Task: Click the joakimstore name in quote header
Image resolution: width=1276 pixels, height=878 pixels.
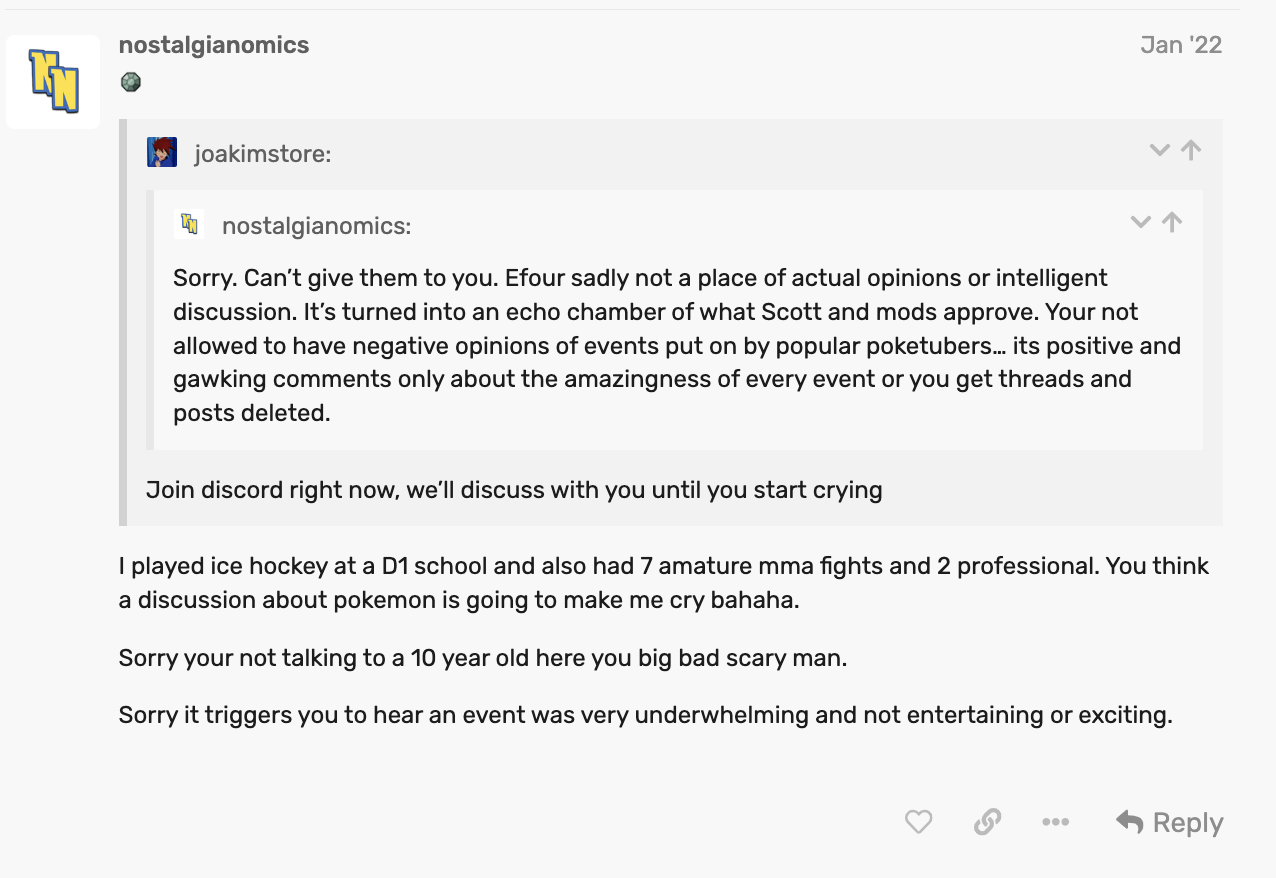Action: pyautogui.click(x=263, y=154)
